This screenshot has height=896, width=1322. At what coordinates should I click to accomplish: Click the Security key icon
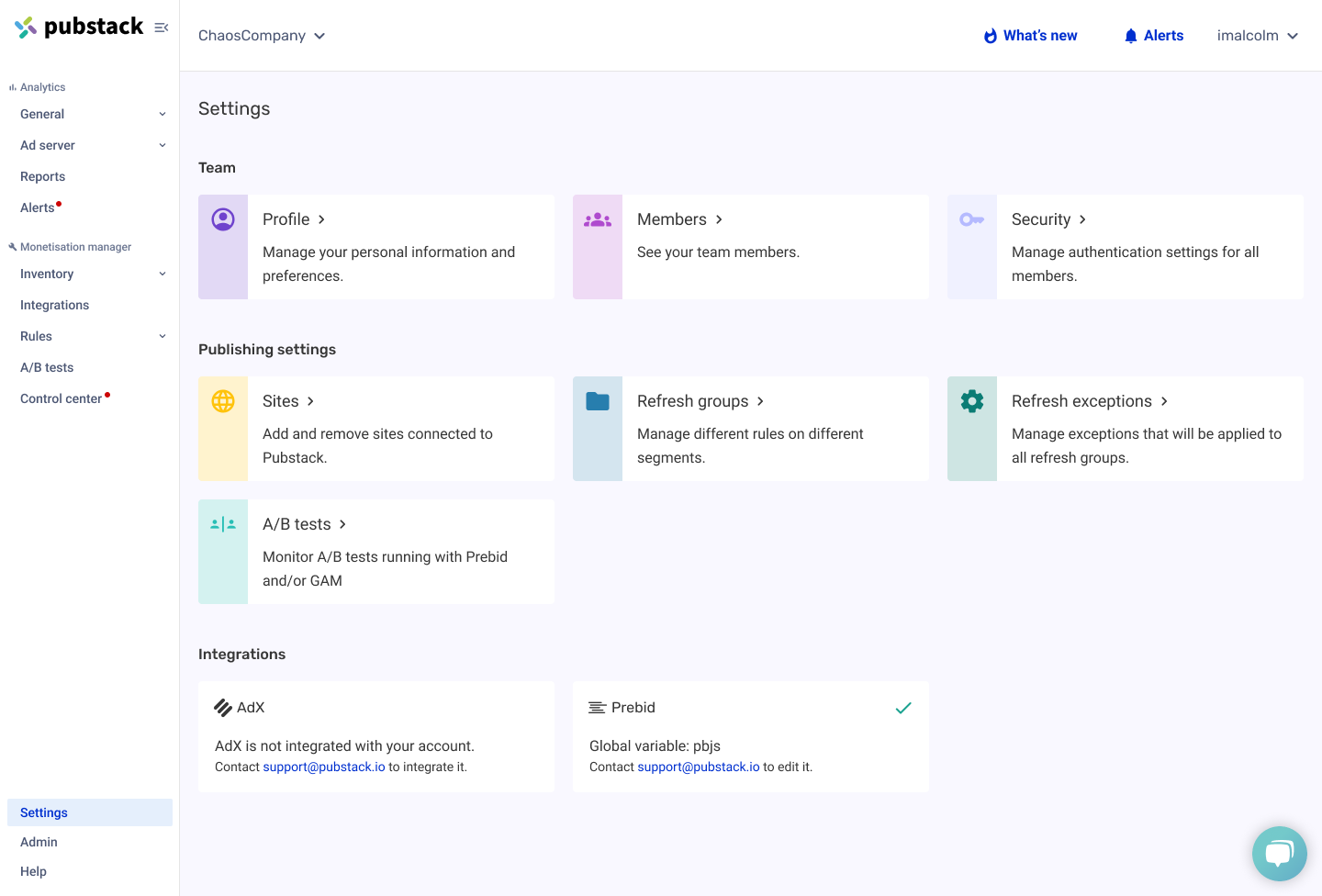pos(972,219)
